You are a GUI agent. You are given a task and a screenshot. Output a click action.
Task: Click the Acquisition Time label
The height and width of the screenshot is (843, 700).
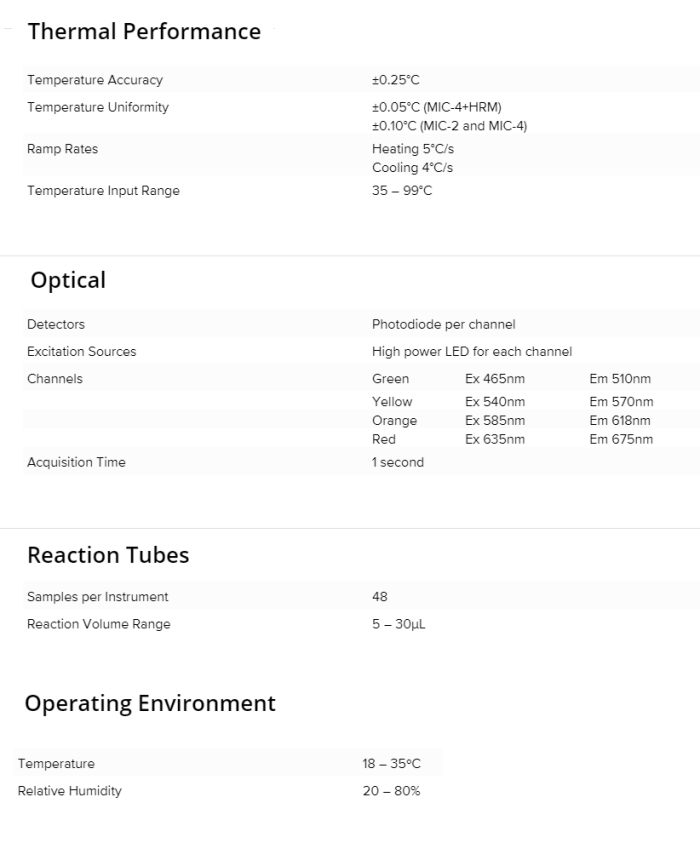pos(76,462)
